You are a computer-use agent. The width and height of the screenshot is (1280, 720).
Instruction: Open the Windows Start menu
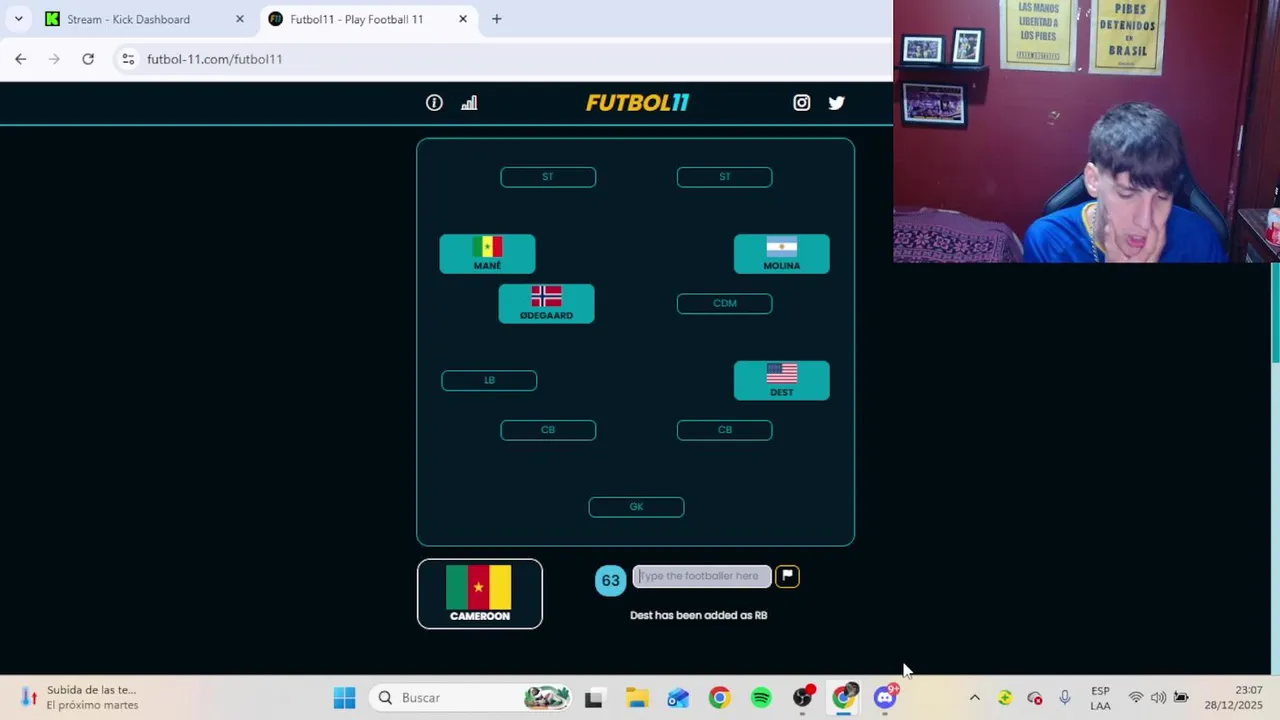(344, 697)
